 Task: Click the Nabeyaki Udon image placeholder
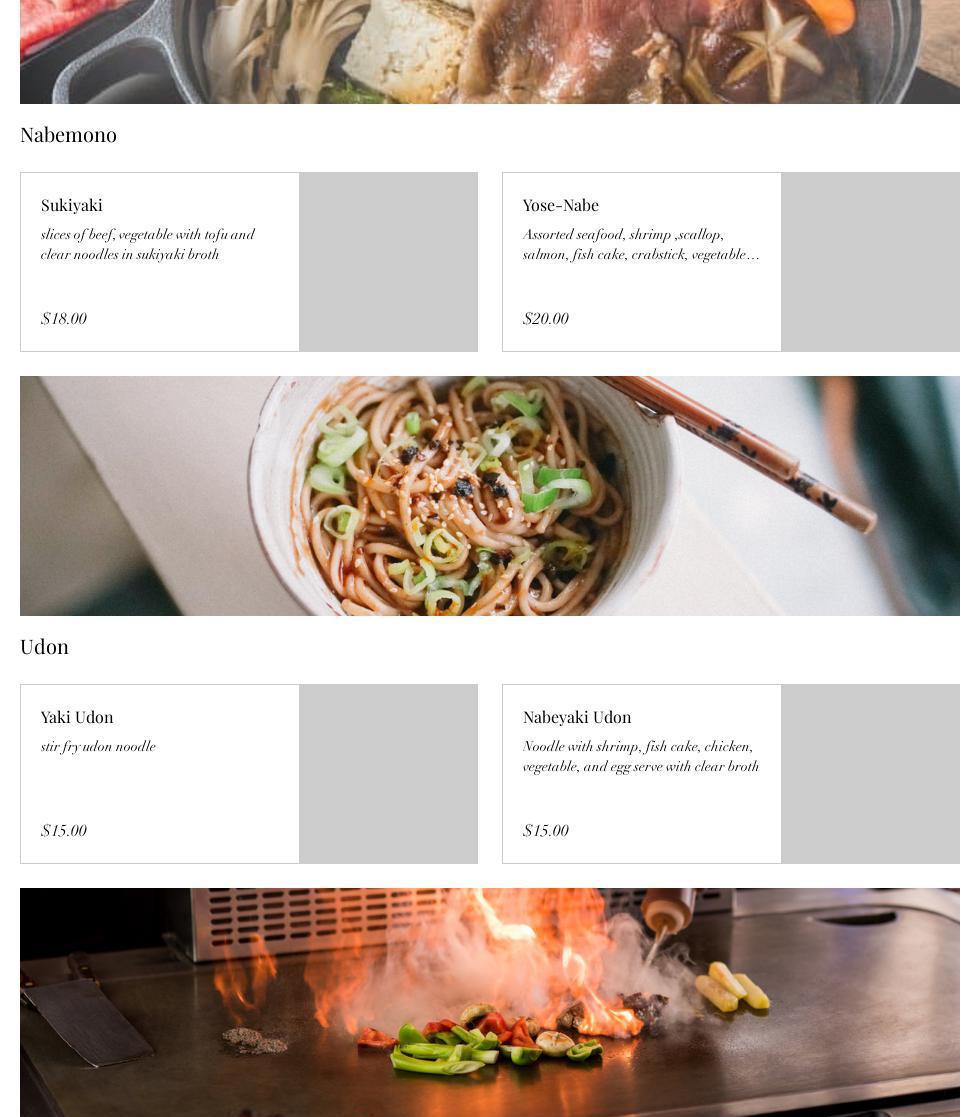click(870, 774)
